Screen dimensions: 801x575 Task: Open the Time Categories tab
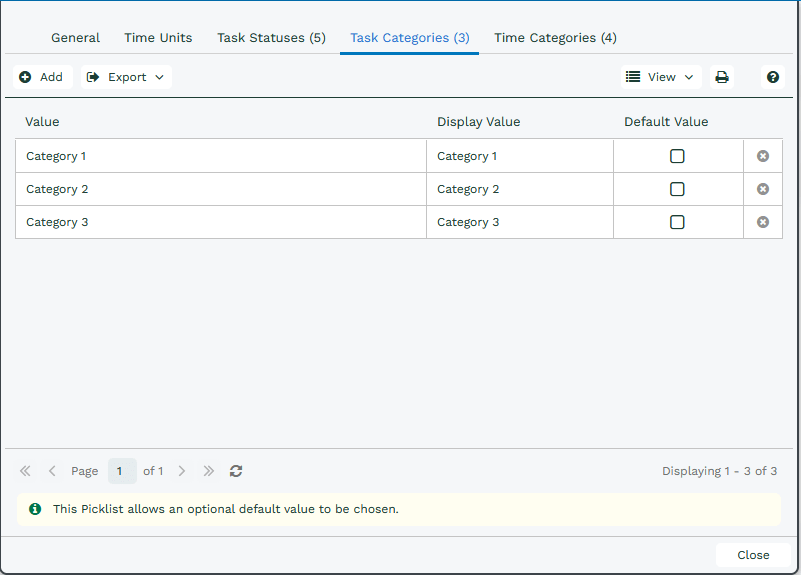point(555,38)
